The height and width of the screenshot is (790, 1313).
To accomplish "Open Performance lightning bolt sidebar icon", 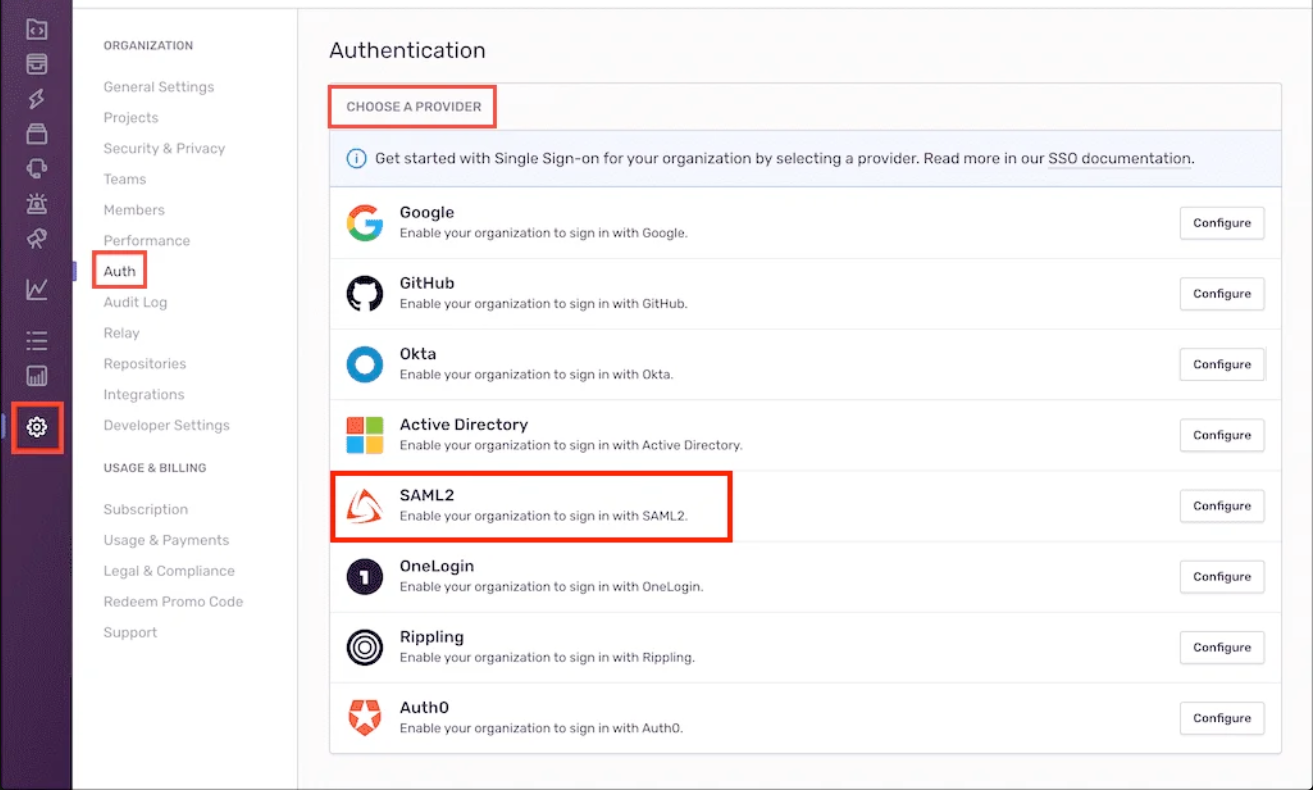I will (37, 99).
